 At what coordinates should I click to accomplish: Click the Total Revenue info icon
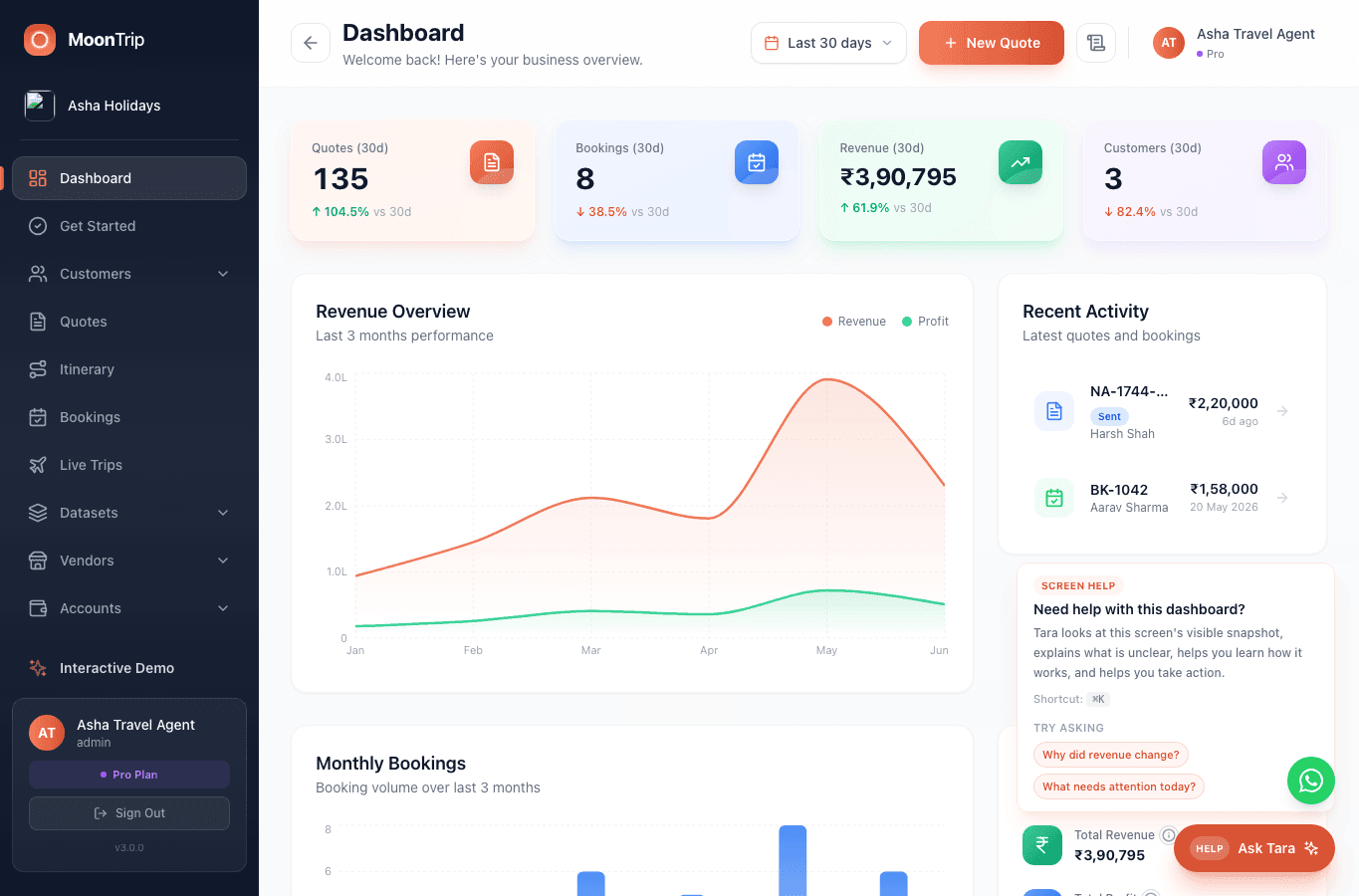(1169, 835)
